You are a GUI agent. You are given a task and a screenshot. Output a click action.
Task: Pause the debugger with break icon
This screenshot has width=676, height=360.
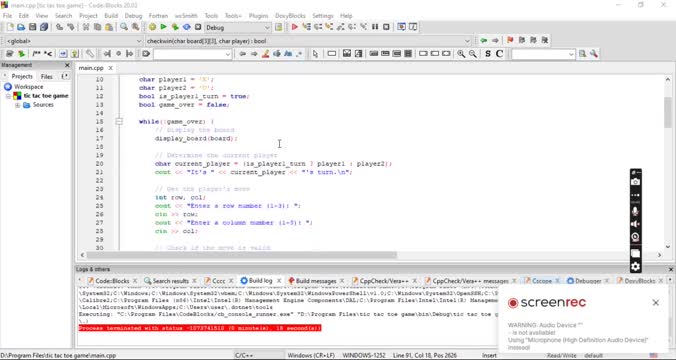pyautogui.click(x=375, y=27)
